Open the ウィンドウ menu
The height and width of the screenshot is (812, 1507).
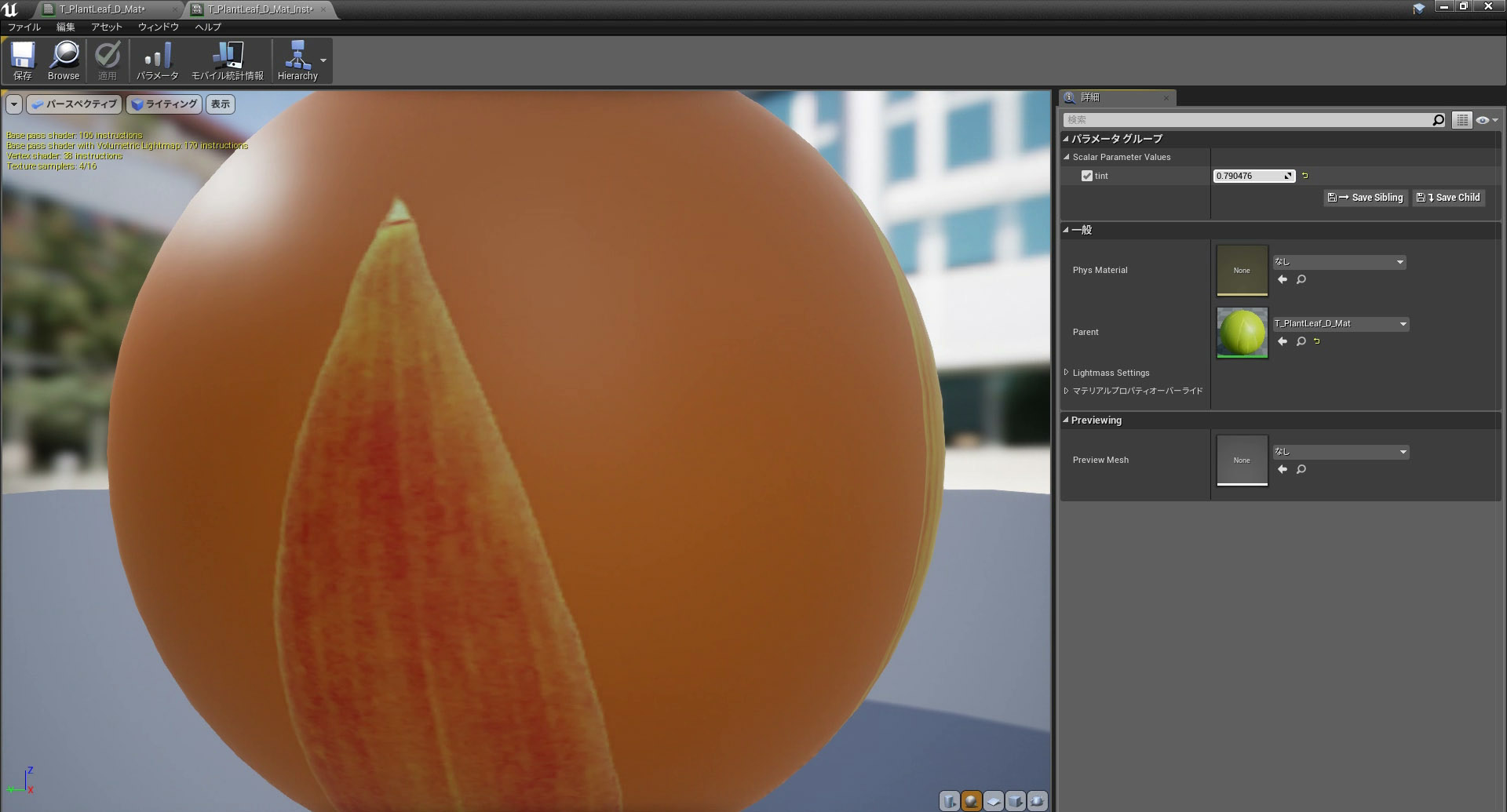click(157, 27)
